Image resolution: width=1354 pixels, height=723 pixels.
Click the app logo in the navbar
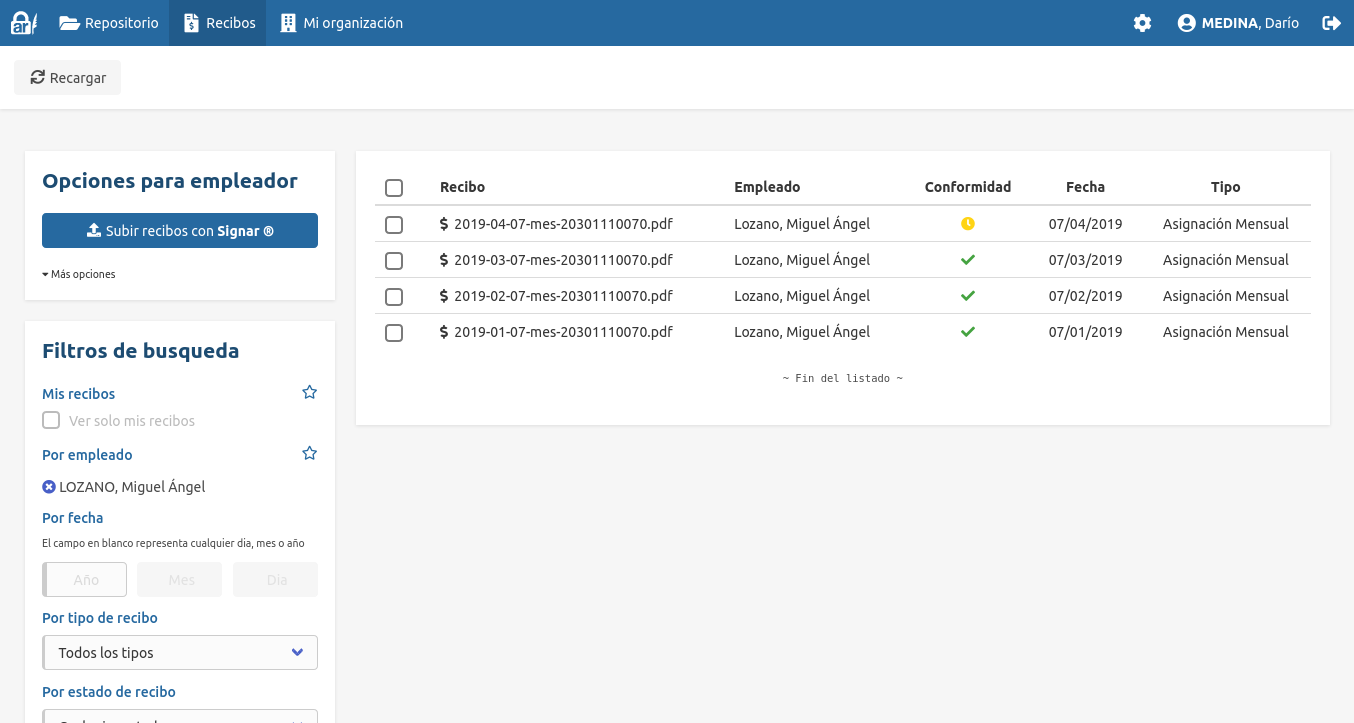tap(23, 23)
